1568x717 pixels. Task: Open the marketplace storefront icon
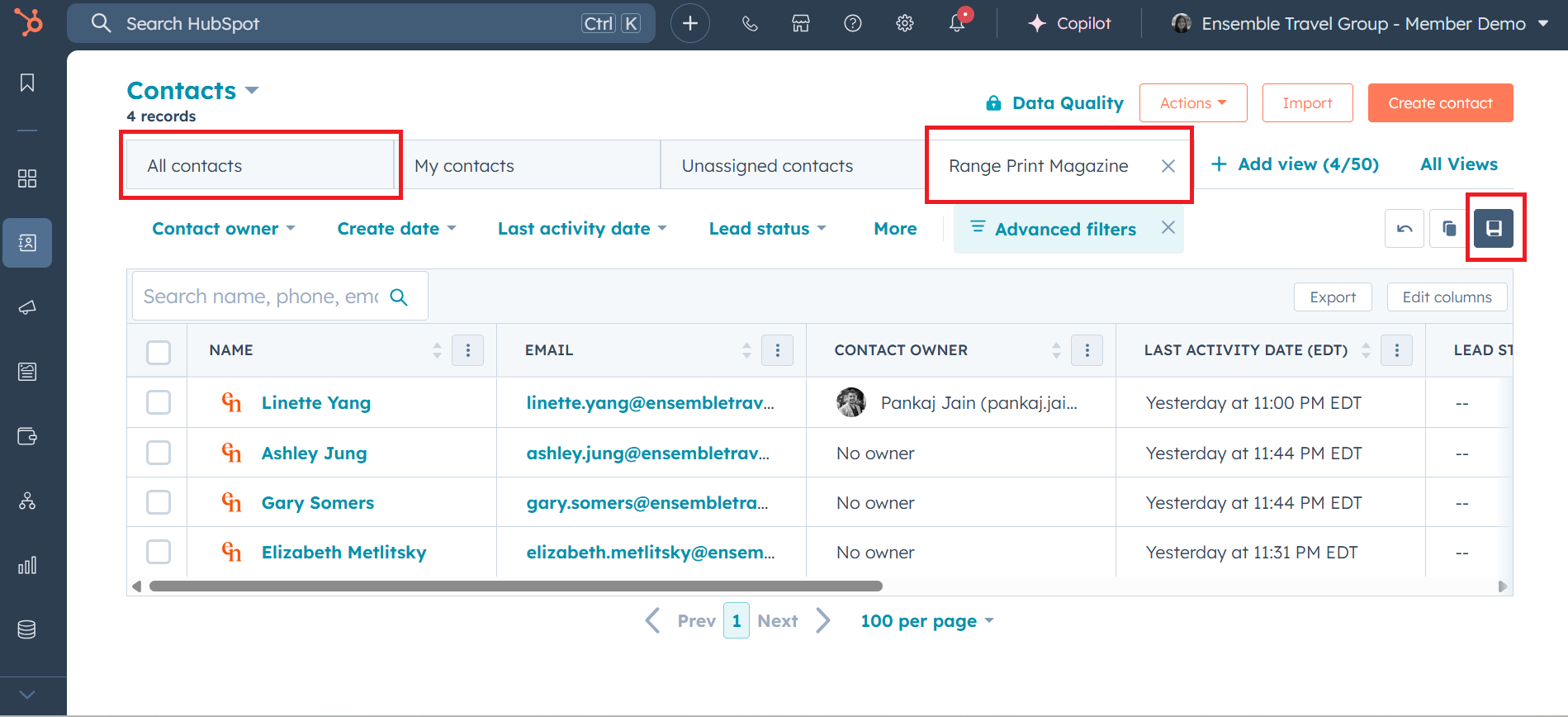[801, 23]
